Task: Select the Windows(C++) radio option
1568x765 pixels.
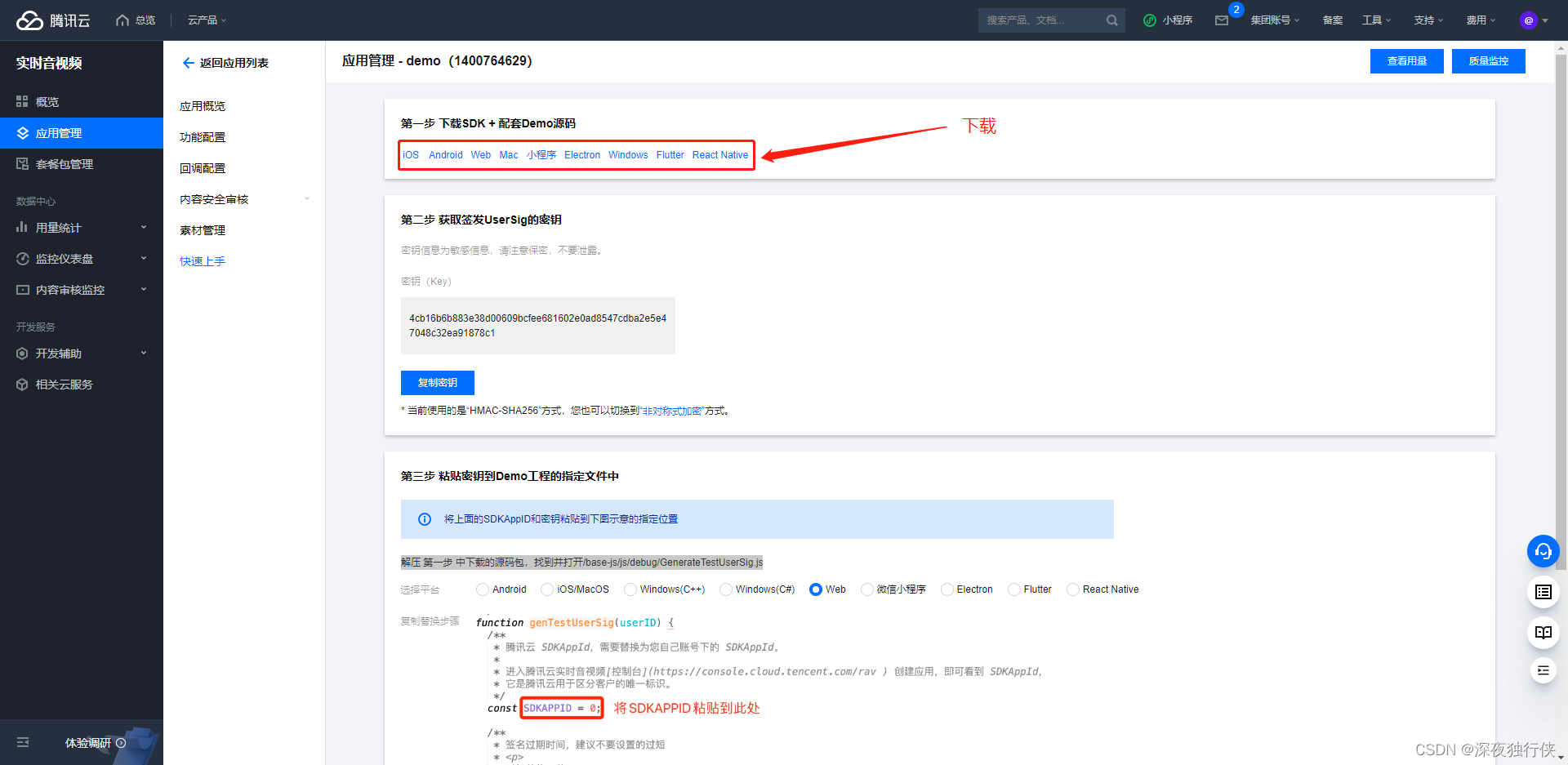Action: click(x=630, y=589)
